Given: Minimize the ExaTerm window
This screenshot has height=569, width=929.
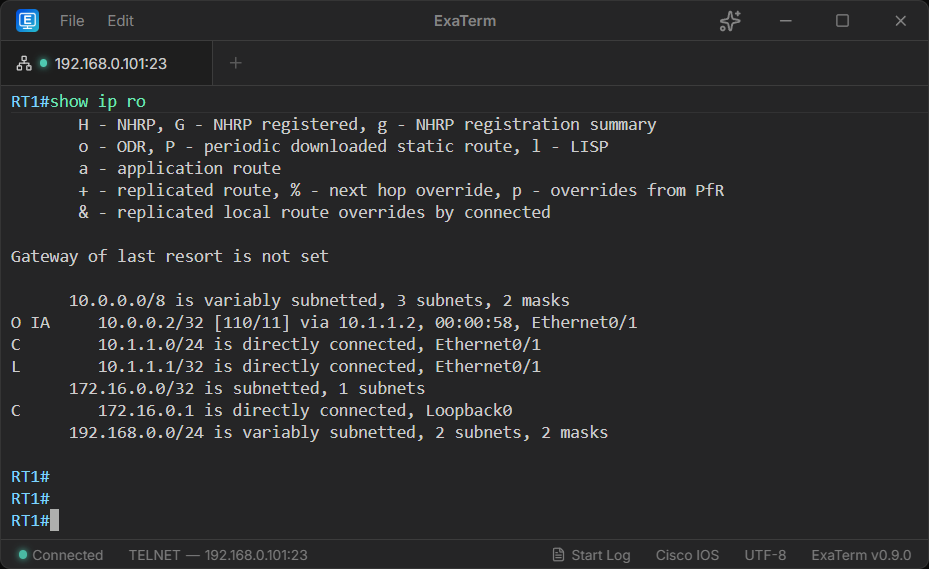Looking at the screenshot, I should tap(786, 21).
